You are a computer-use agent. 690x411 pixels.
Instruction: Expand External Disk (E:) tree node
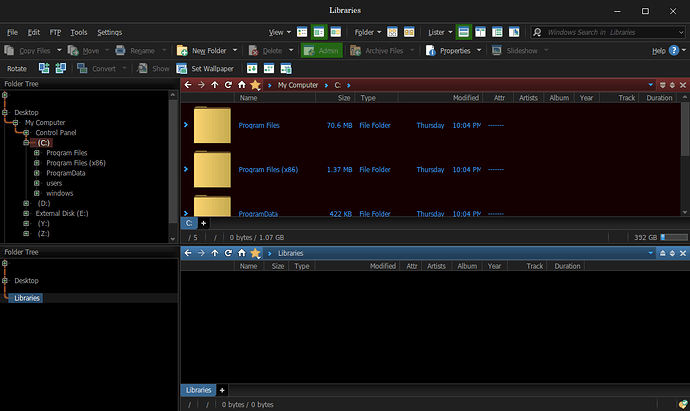(26, 213)
